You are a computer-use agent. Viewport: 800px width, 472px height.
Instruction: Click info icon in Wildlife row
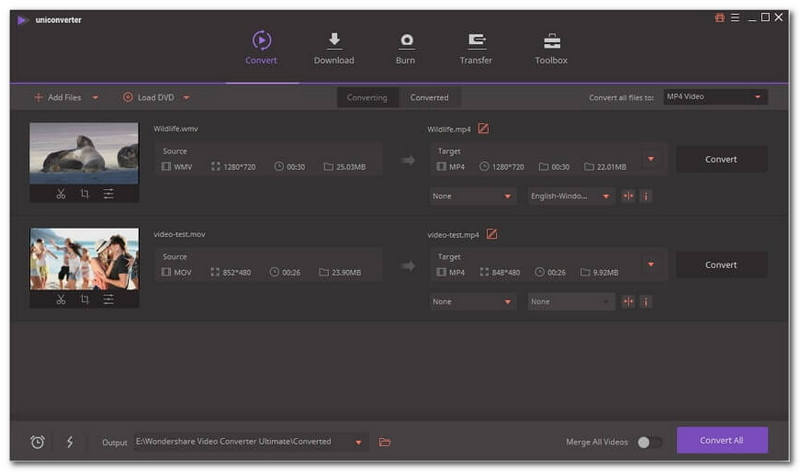click(x=645, y=196)
